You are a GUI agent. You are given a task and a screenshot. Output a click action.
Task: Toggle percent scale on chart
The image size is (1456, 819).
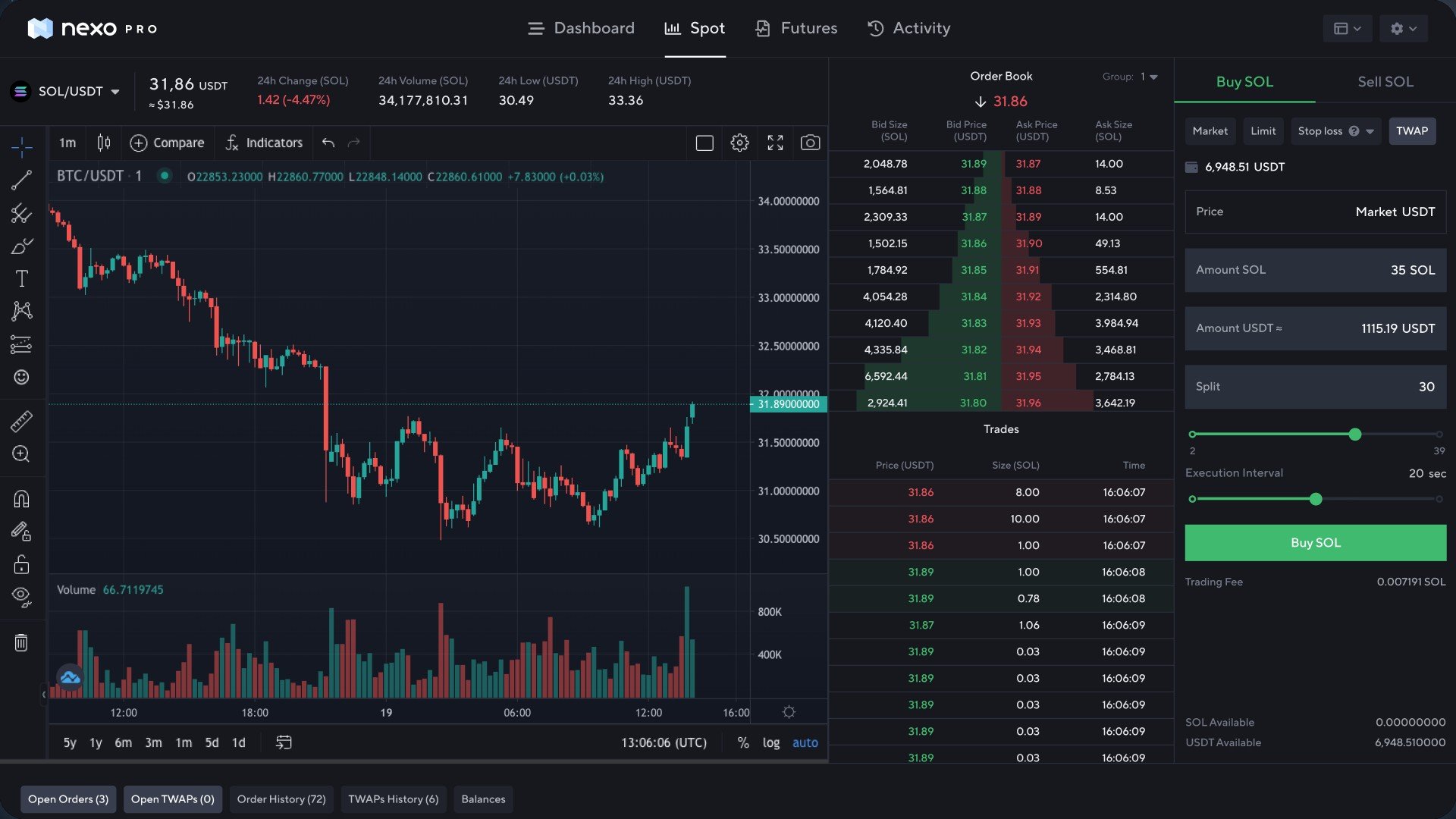tap(743, 743)
